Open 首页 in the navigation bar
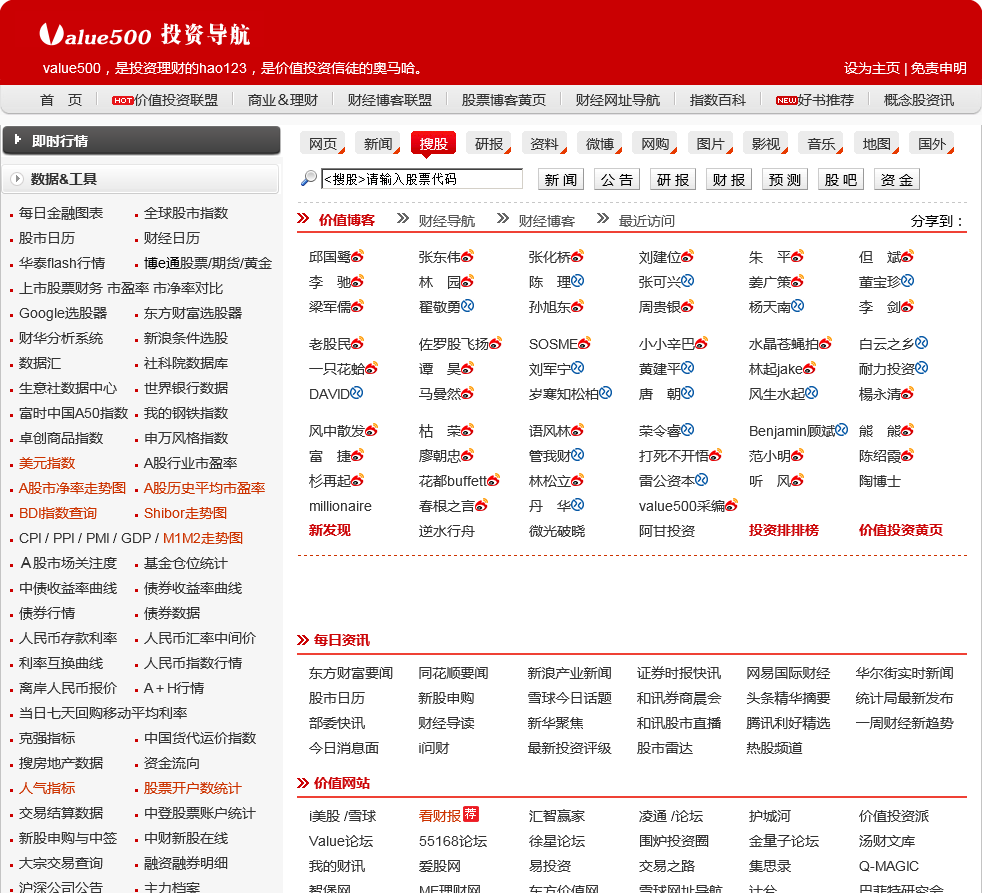Image resolution: width=982 pixels, height=893 pixels. 61,100
